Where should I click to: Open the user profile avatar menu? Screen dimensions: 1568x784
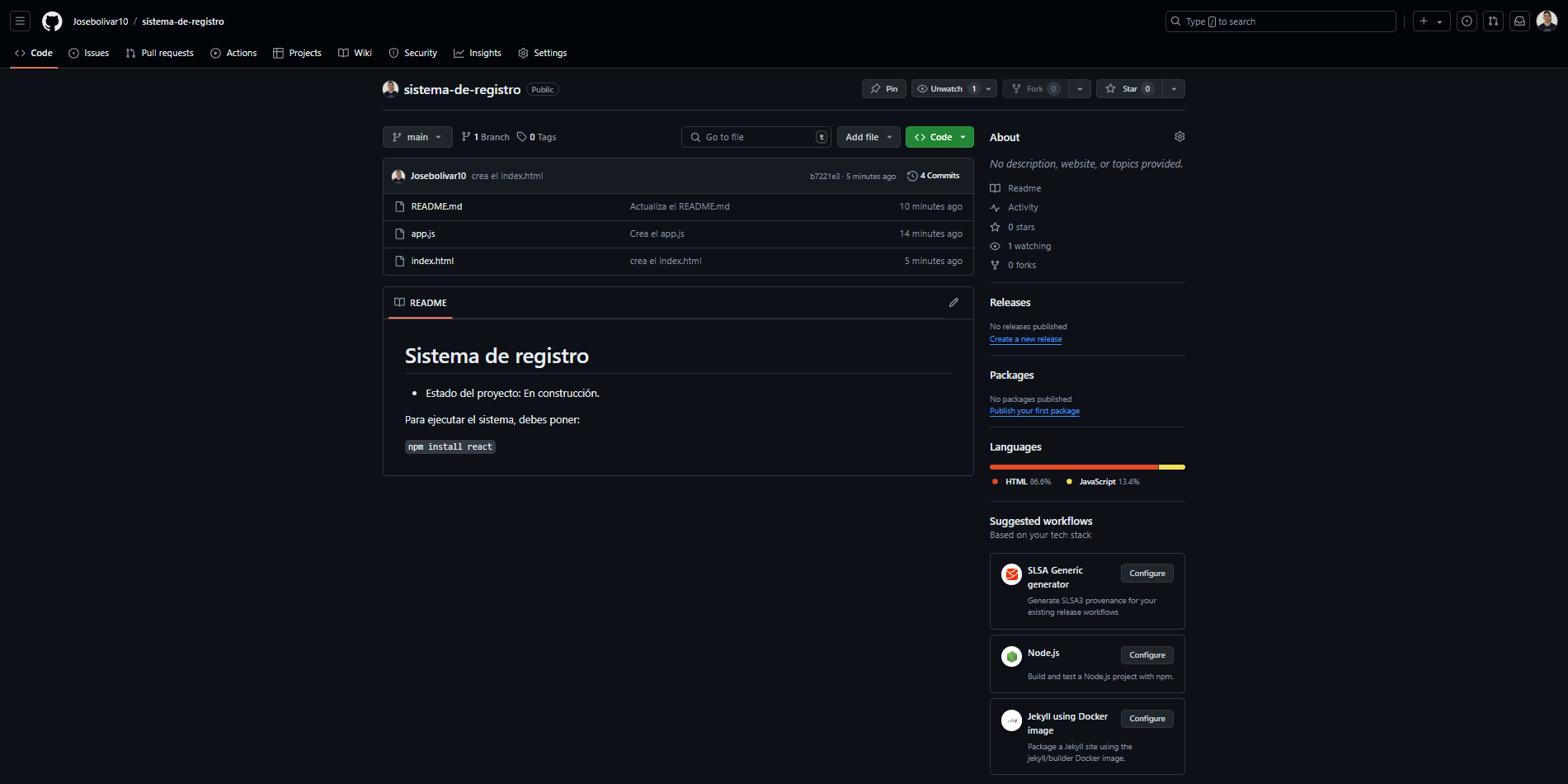pos(1547,21)
